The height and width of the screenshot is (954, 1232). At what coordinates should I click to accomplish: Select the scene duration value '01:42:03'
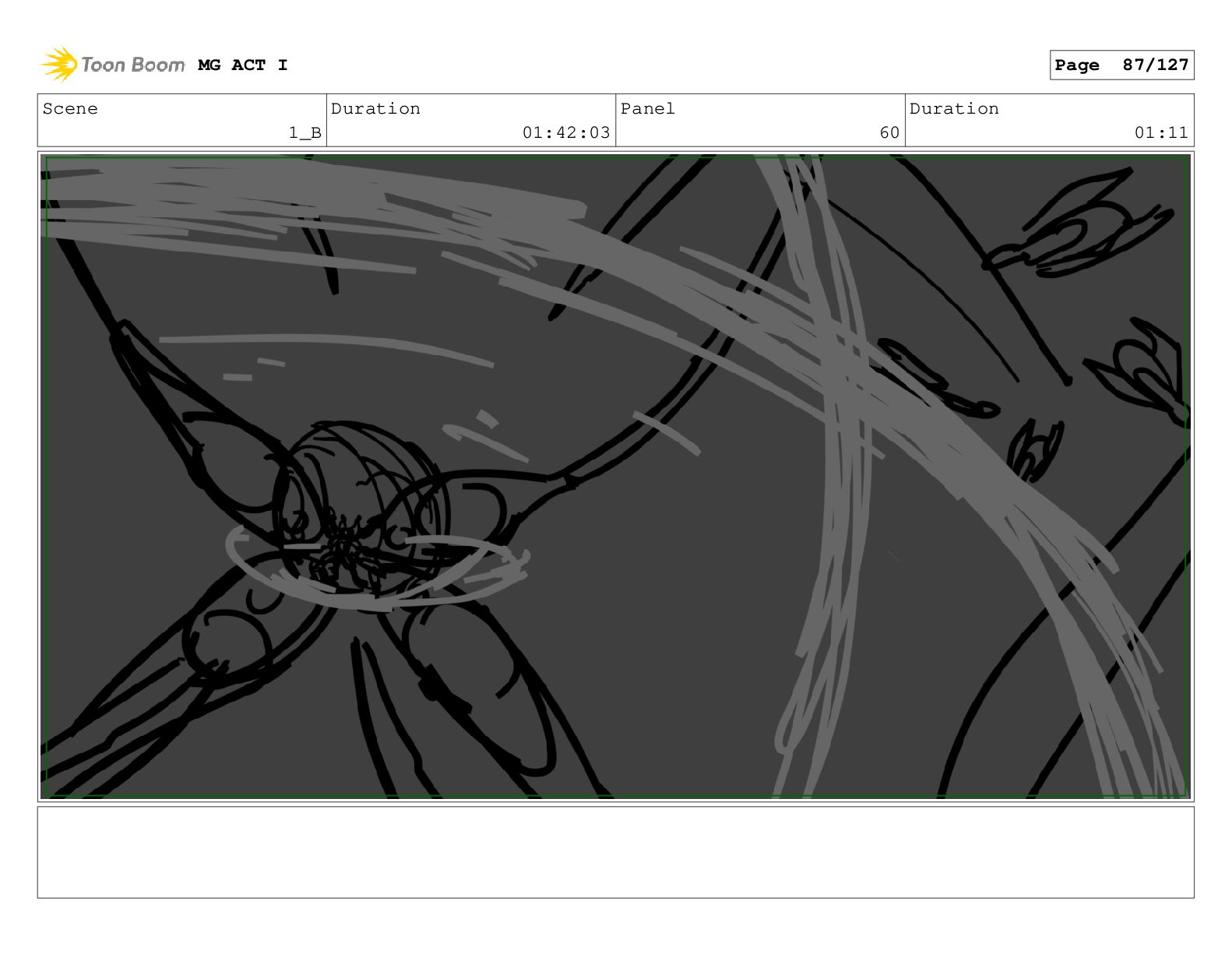pos(566,133)
